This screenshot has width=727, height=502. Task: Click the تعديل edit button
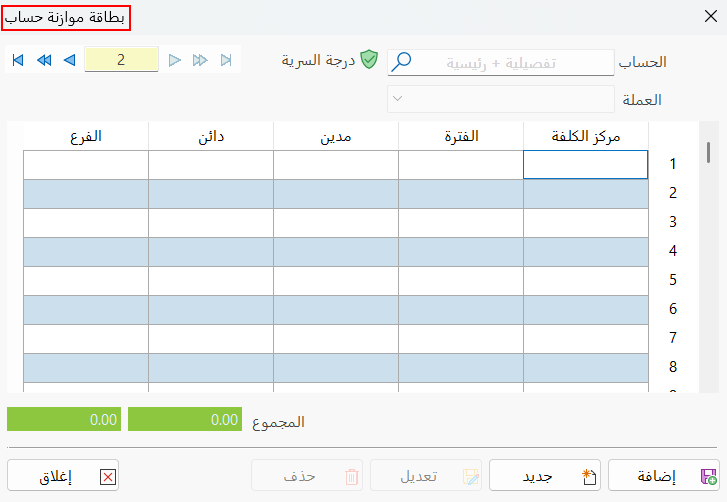tap(426, 475)
